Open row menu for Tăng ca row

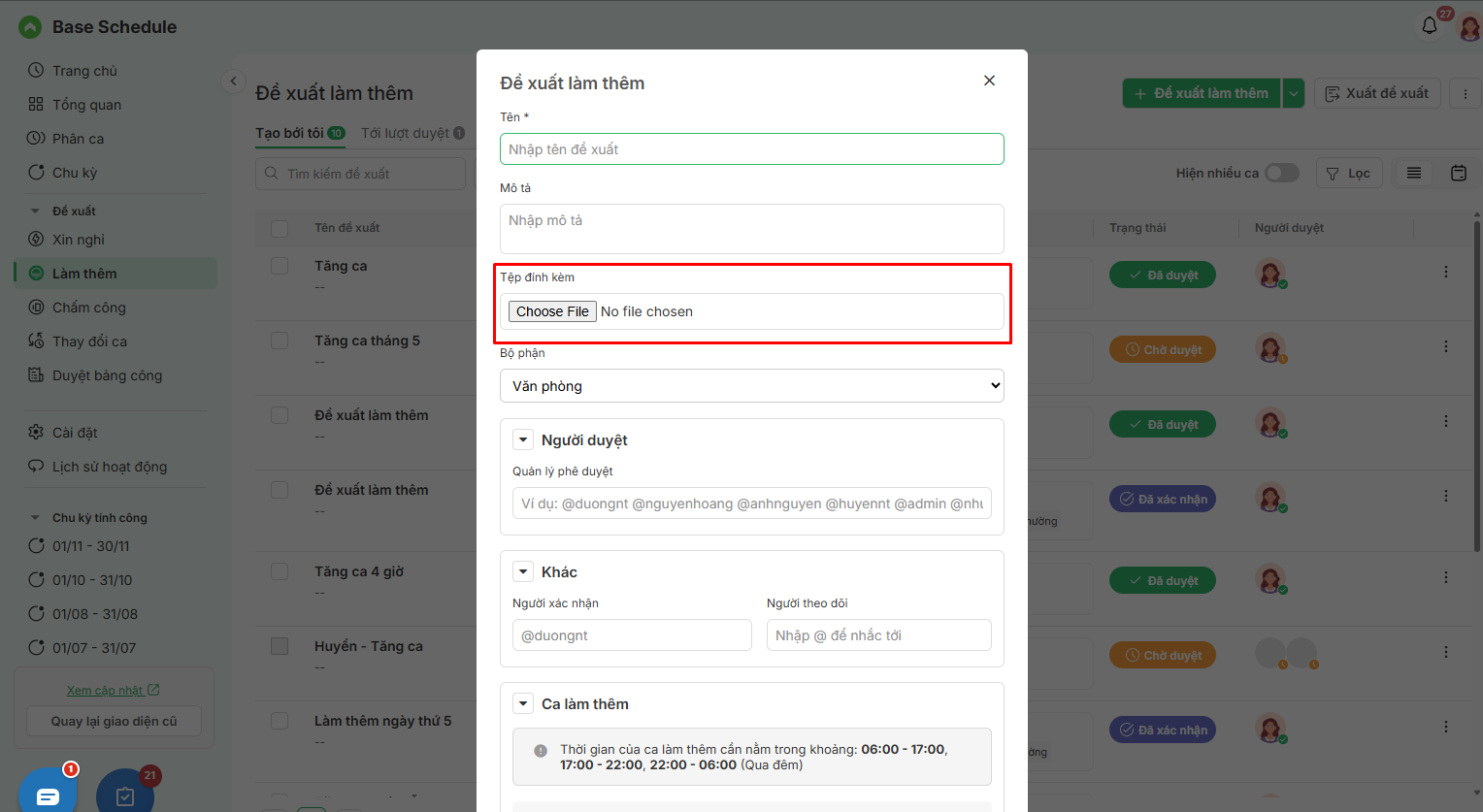[x=1446, y=272]
